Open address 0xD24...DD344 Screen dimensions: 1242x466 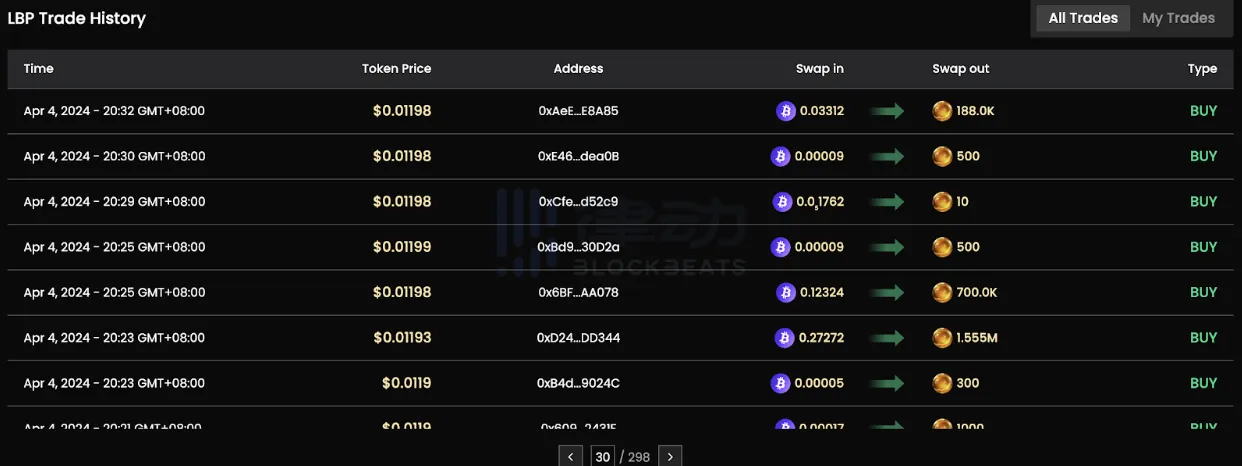[578, 338]
